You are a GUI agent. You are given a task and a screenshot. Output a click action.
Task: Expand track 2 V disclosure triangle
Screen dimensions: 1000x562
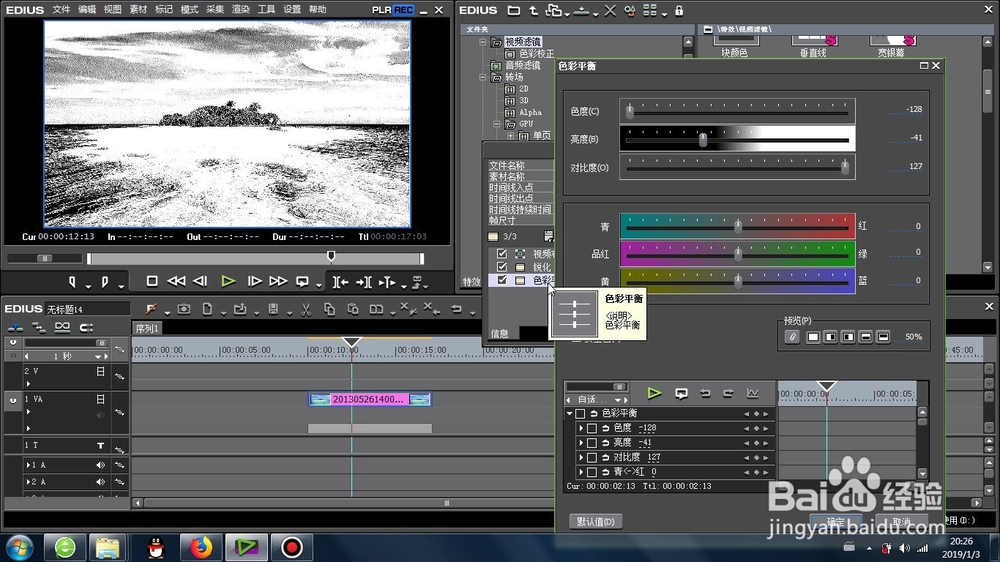tap(28, 383)
